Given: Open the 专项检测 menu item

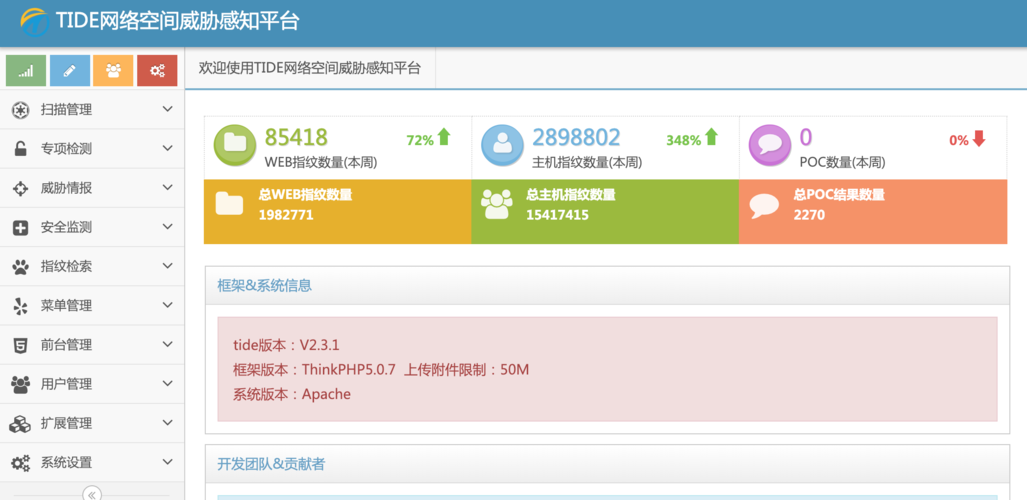Looking at the screenshot, I should click(92, 149).
